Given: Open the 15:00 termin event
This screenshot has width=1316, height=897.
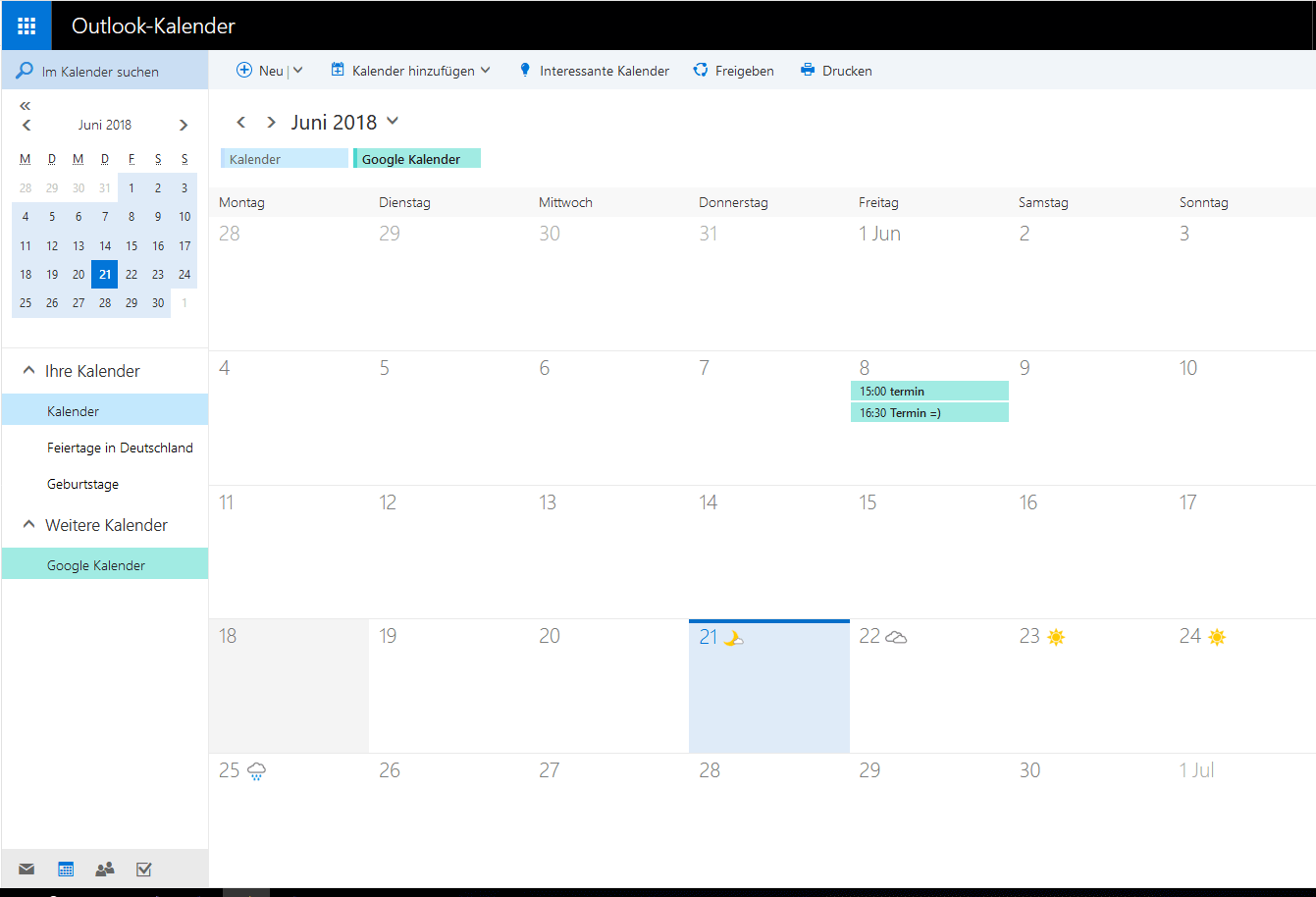Looking at the screenshot, I should [x=929, y=391].
